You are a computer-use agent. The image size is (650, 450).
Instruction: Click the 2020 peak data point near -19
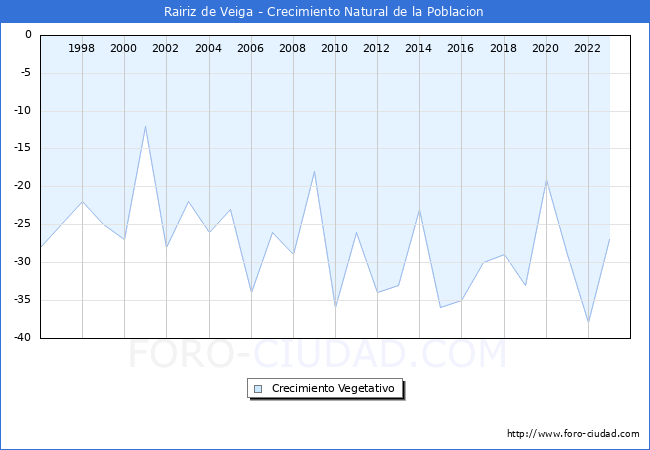click(546, 180)
